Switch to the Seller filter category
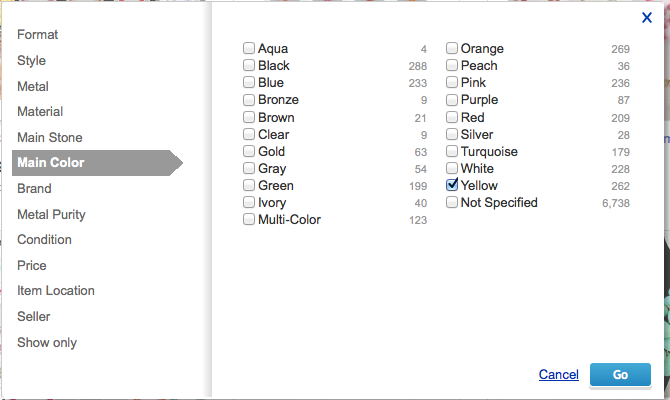 tap(34, 316)
